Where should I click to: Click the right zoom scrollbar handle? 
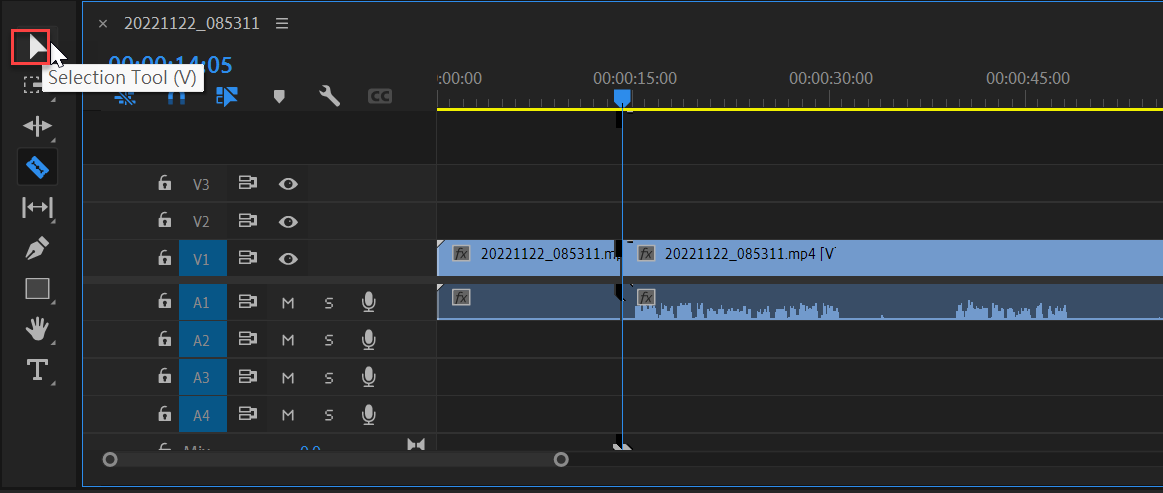(x=561, y=460)
